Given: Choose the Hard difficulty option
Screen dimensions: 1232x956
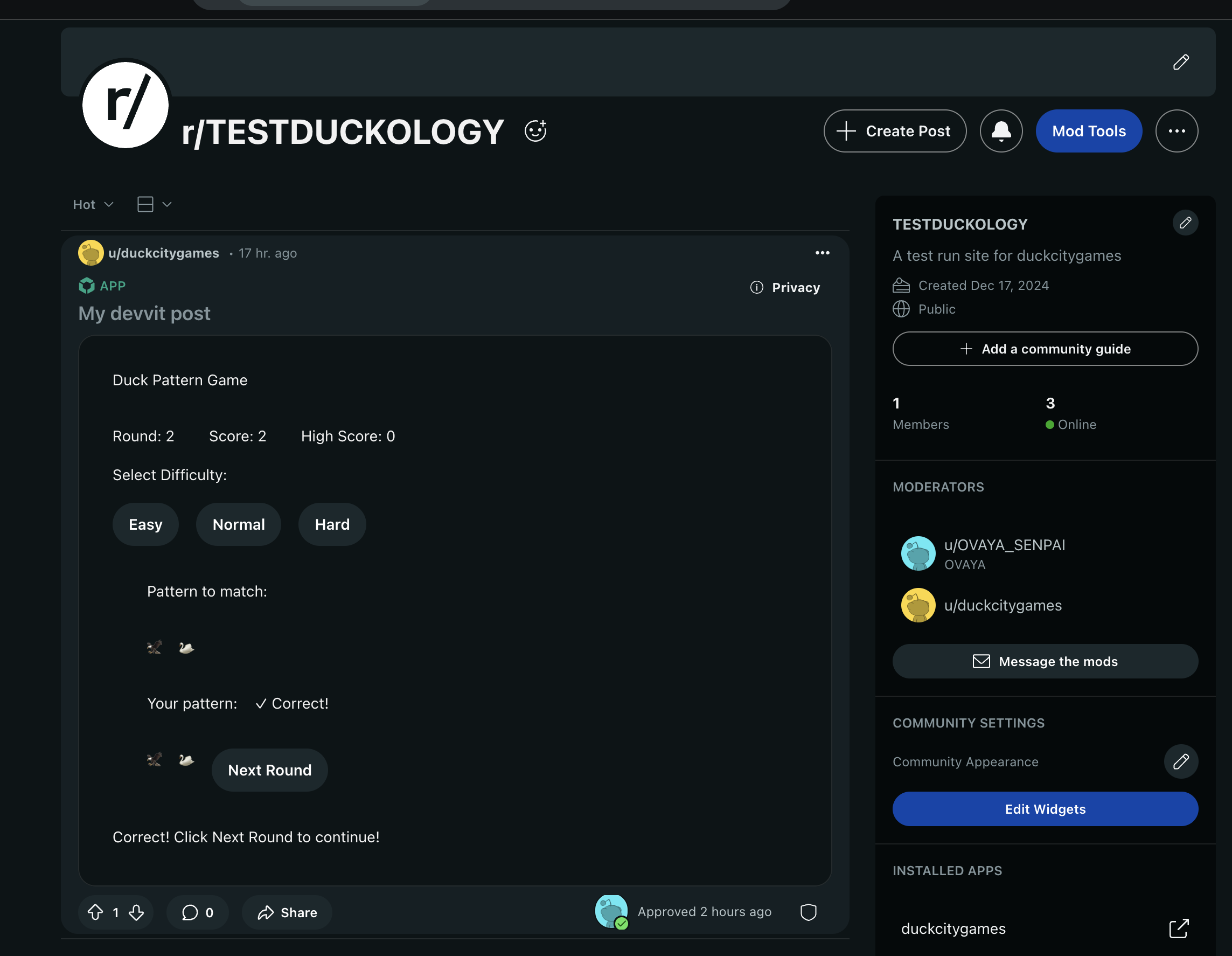Looking at the screenshot, I should (x=332, y=524).
